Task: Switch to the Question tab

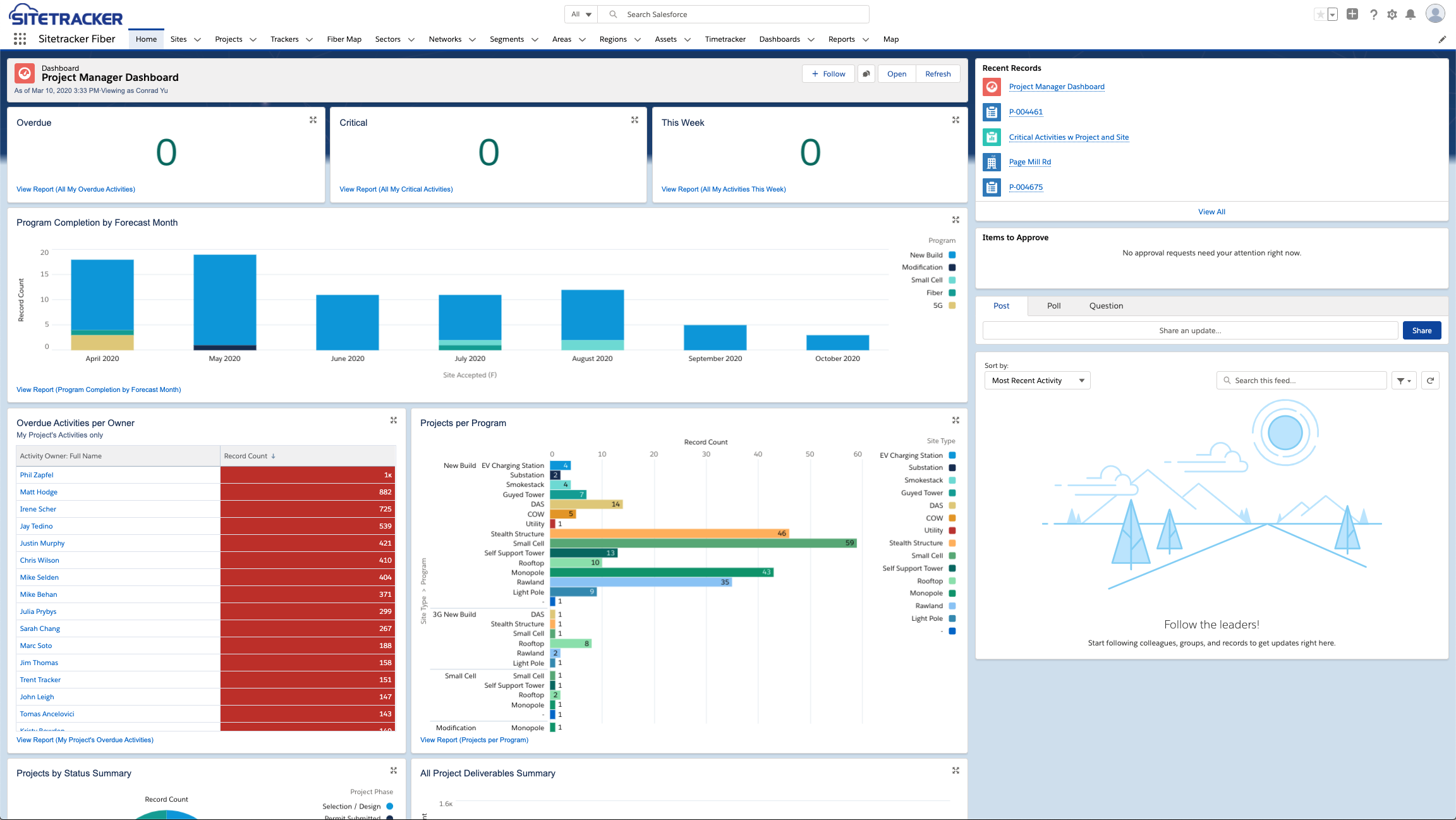Action: pos(1106,306)
